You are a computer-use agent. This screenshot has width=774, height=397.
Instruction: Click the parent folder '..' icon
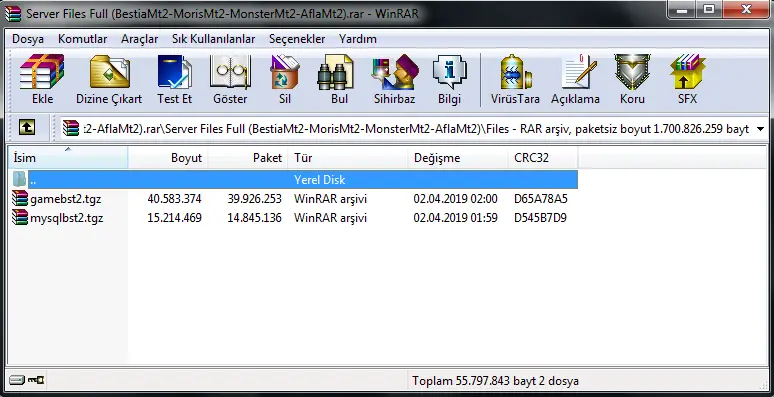pos(19,179)
